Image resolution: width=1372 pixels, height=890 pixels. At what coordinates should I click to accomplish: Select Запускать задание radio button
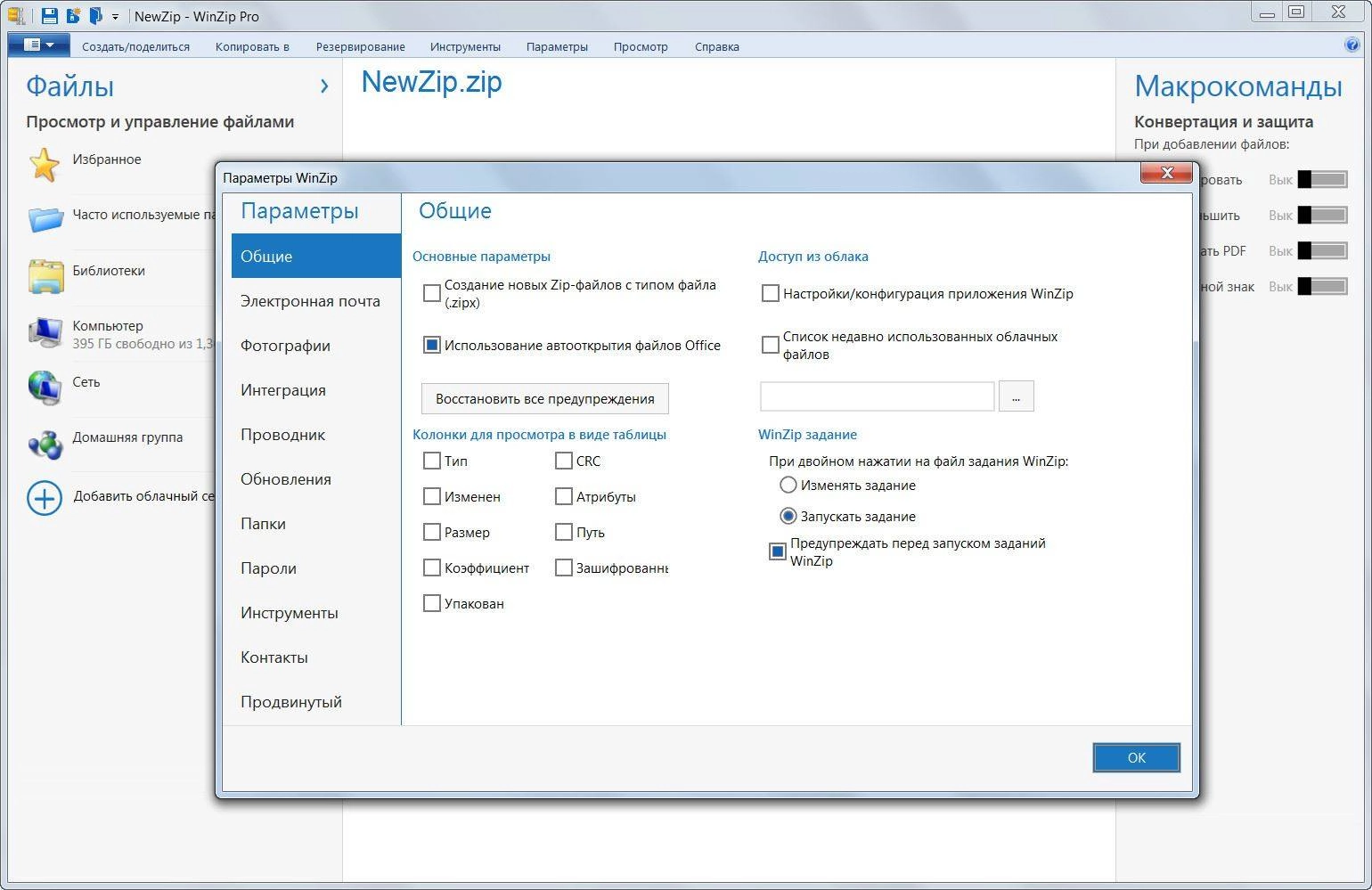(788, 516)
